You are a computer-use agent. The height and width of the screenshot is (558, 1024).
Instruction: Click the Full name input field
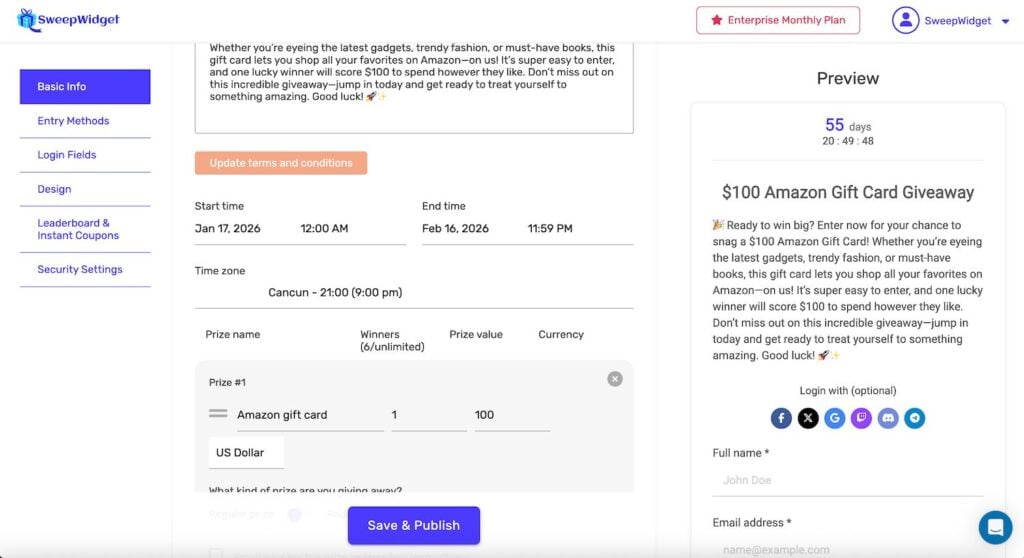[x=847, y=480]
